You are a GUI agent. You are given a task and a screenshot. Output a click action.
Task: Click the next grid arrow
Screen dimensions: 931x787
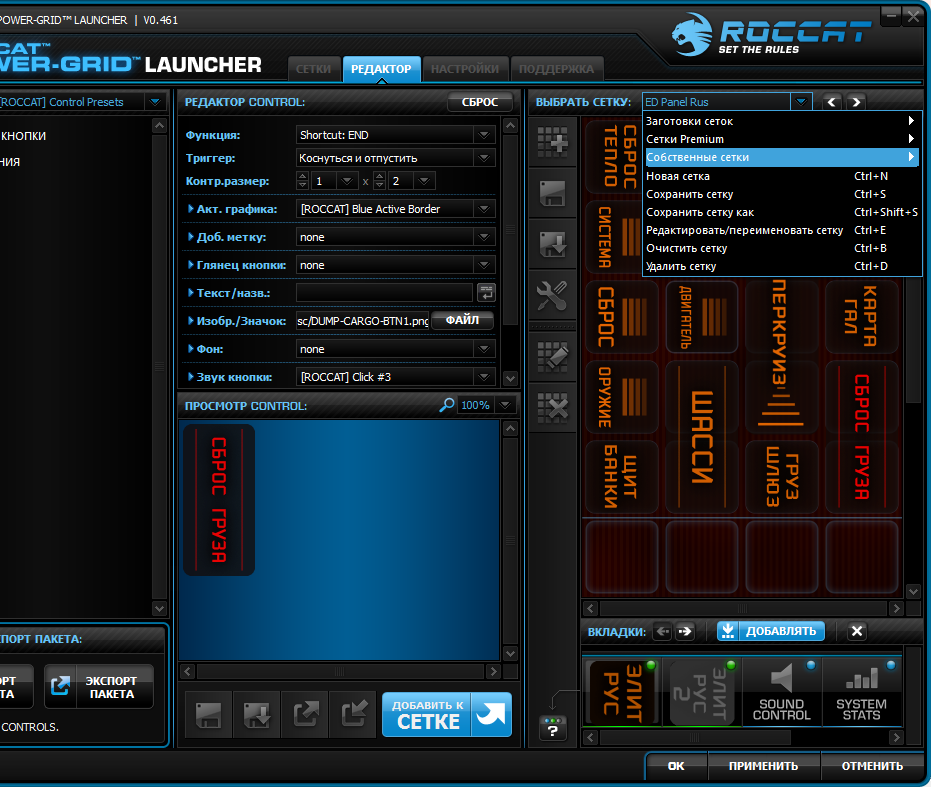click(x=856, y=102)
